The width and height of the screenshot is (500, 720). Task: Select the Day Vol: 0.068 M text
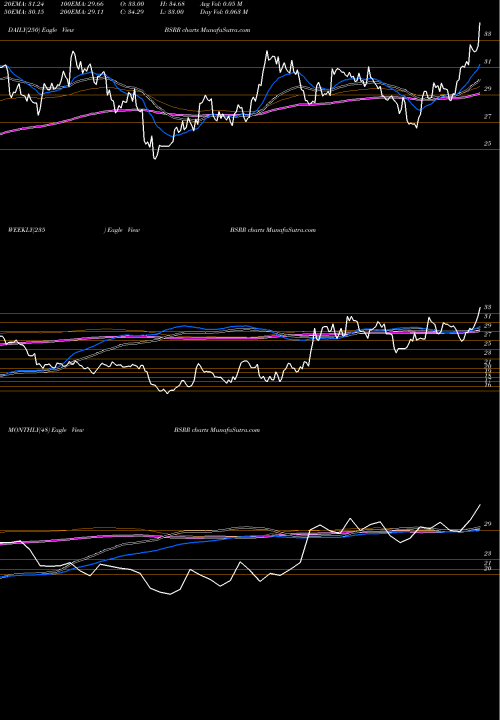224,12
